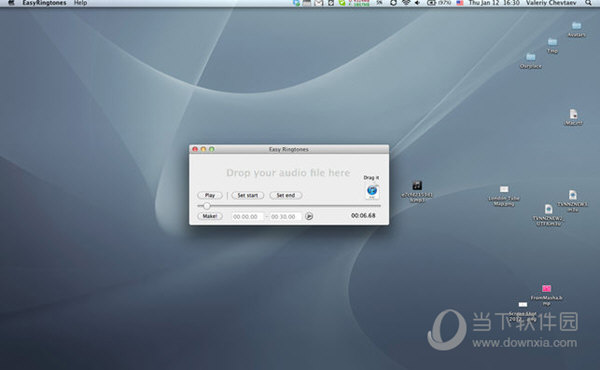
Task: Click the Set end button
Action: coord(286,196)
